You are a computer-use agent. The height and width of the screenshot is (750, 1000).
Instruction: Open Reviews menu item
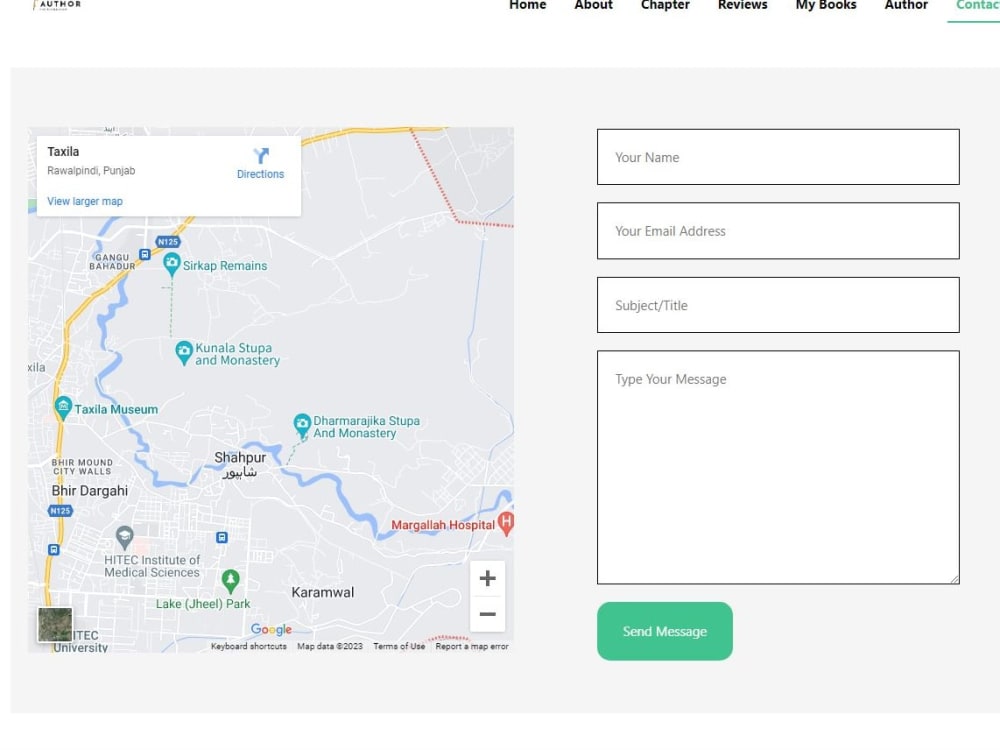pos(742,5)
